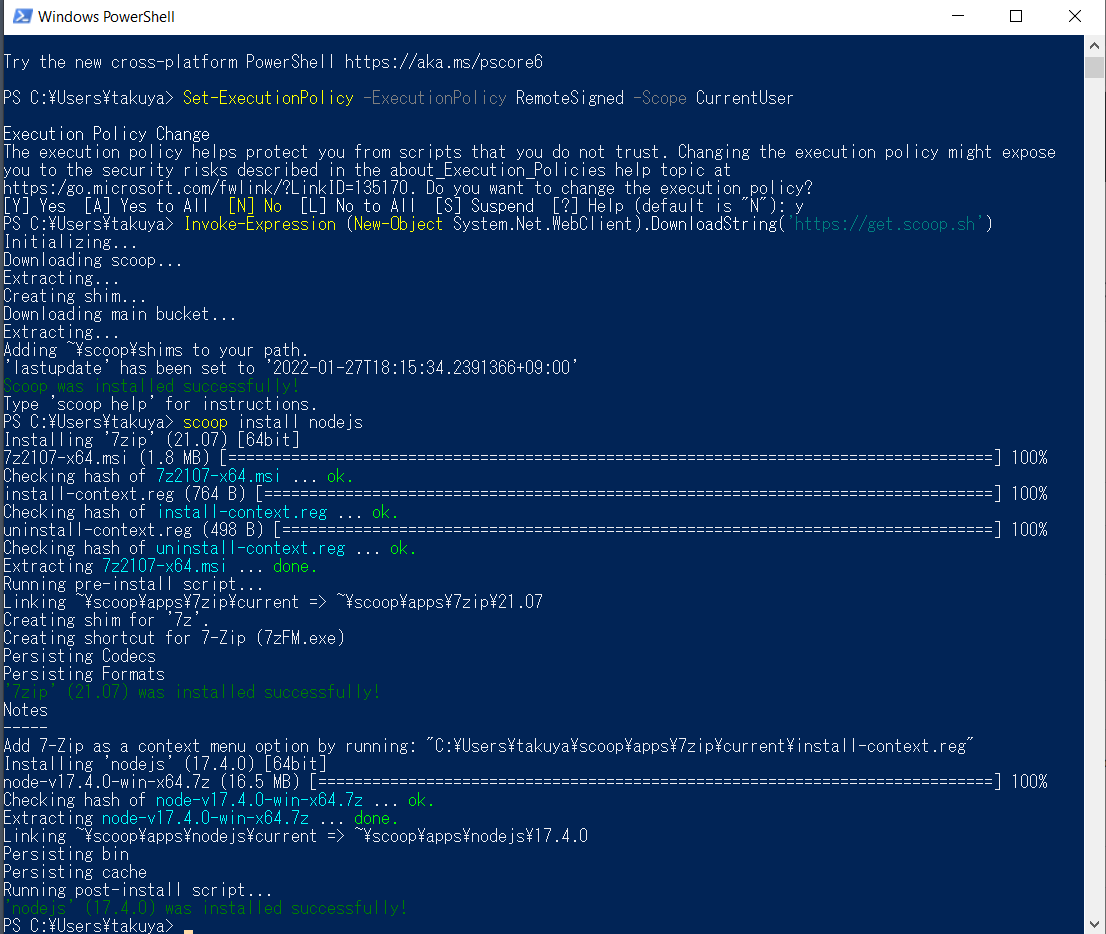Click the '[N] No' option text
Screen dimensions: 1106x934
click(x=255, y=206)
